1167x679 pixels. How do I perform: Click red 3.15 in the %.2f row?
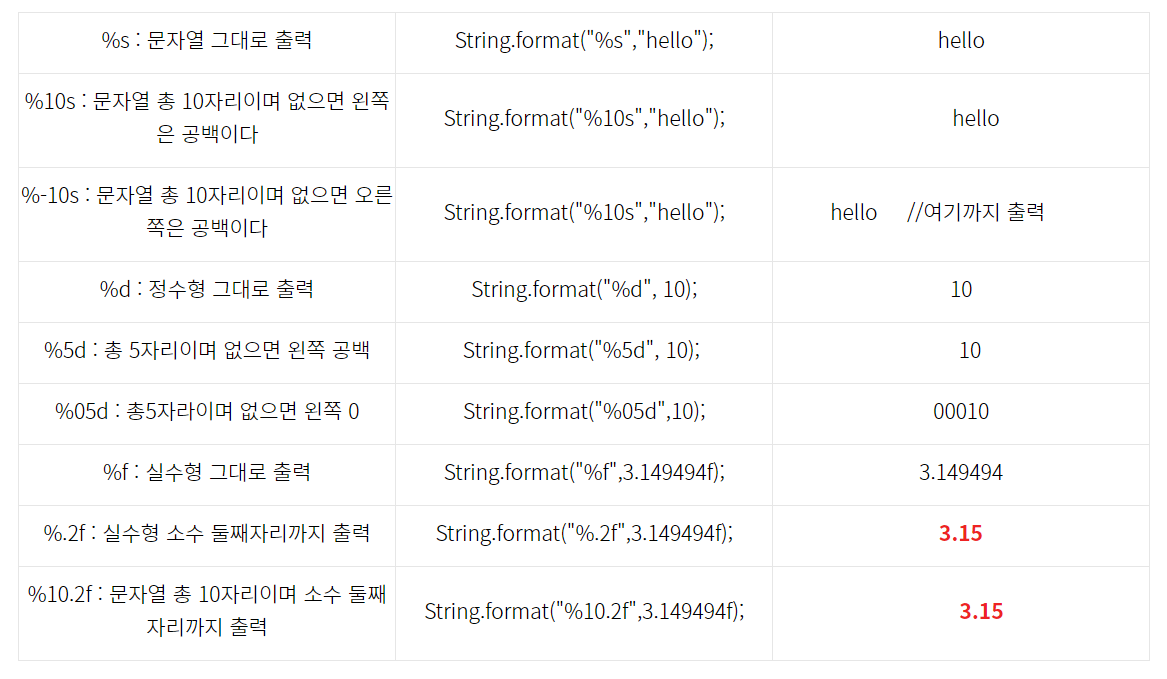point(961,533)
